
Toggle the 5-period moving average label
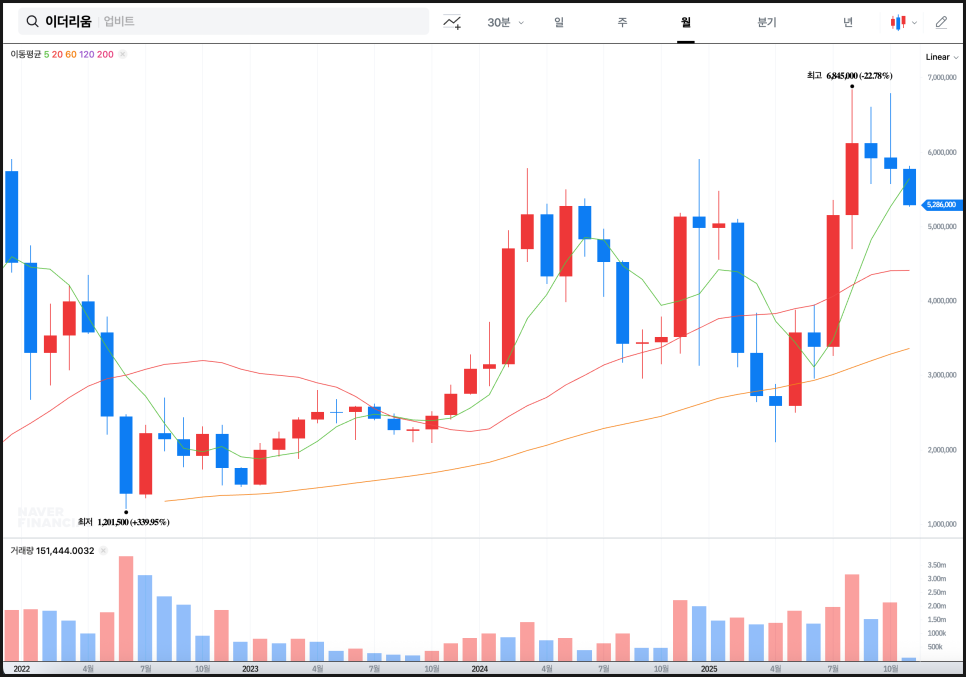click(x=46, y=54)
